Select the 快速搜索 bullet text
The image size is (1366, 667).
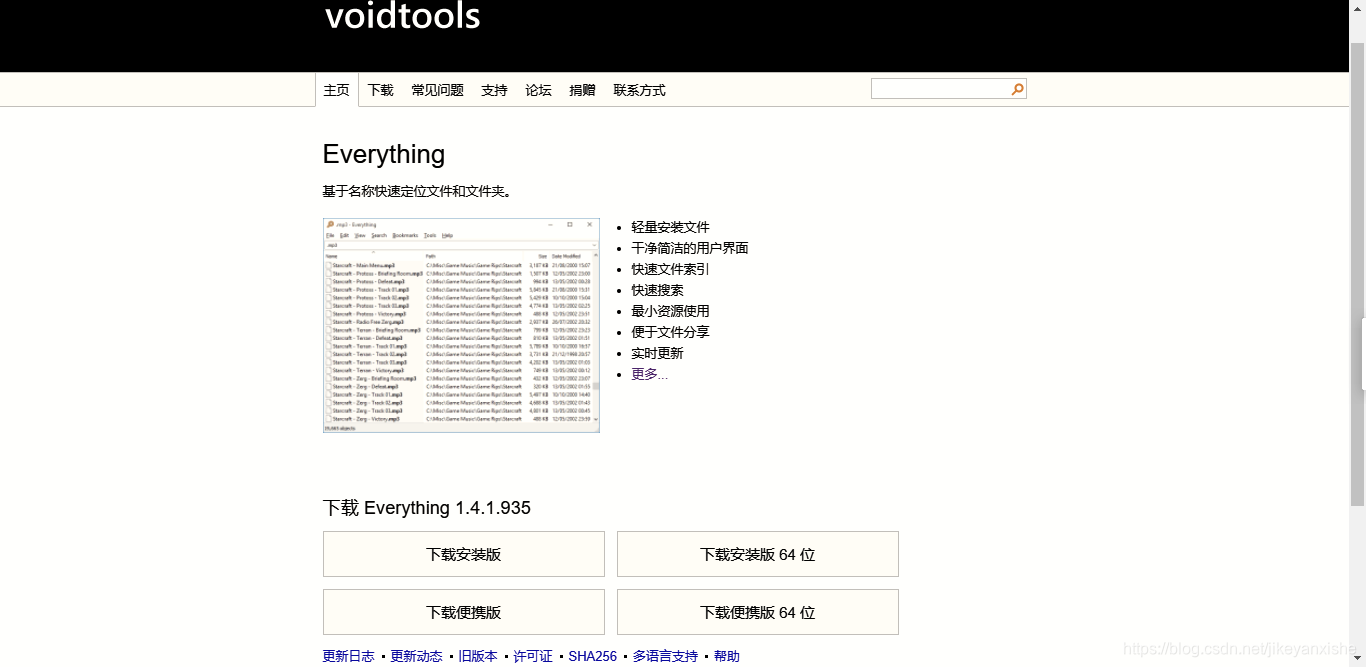point(658,290)
